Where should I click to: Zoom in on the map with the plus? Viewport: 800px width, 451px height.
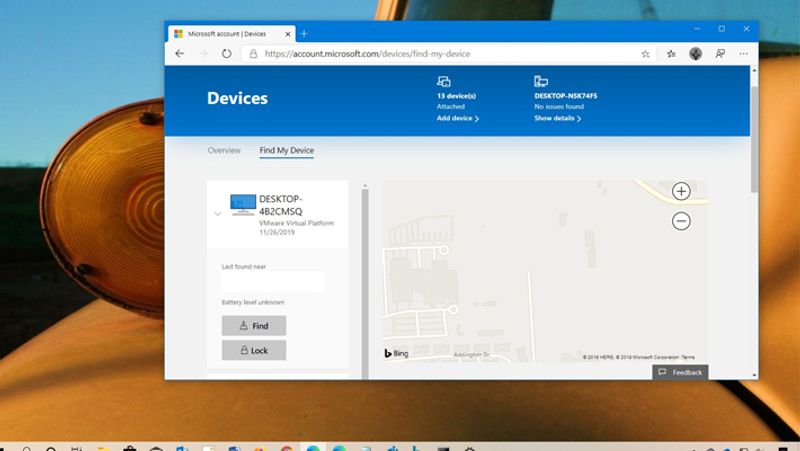coord(681,191)
